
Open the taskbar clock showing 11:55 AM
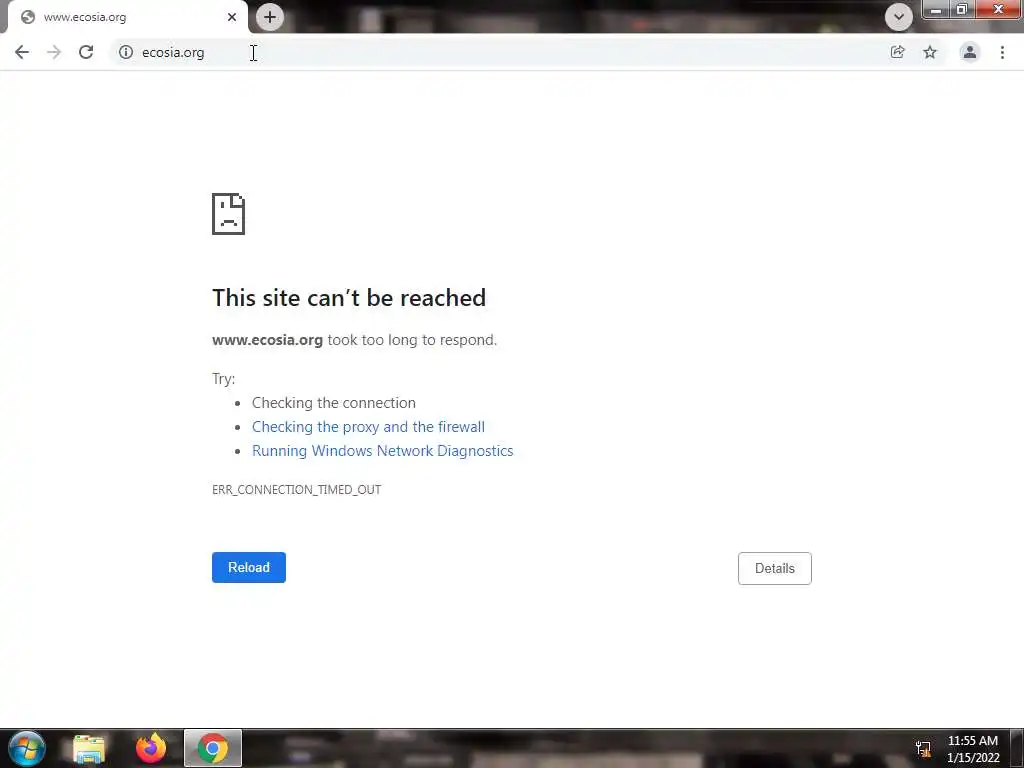click(973, 749)
